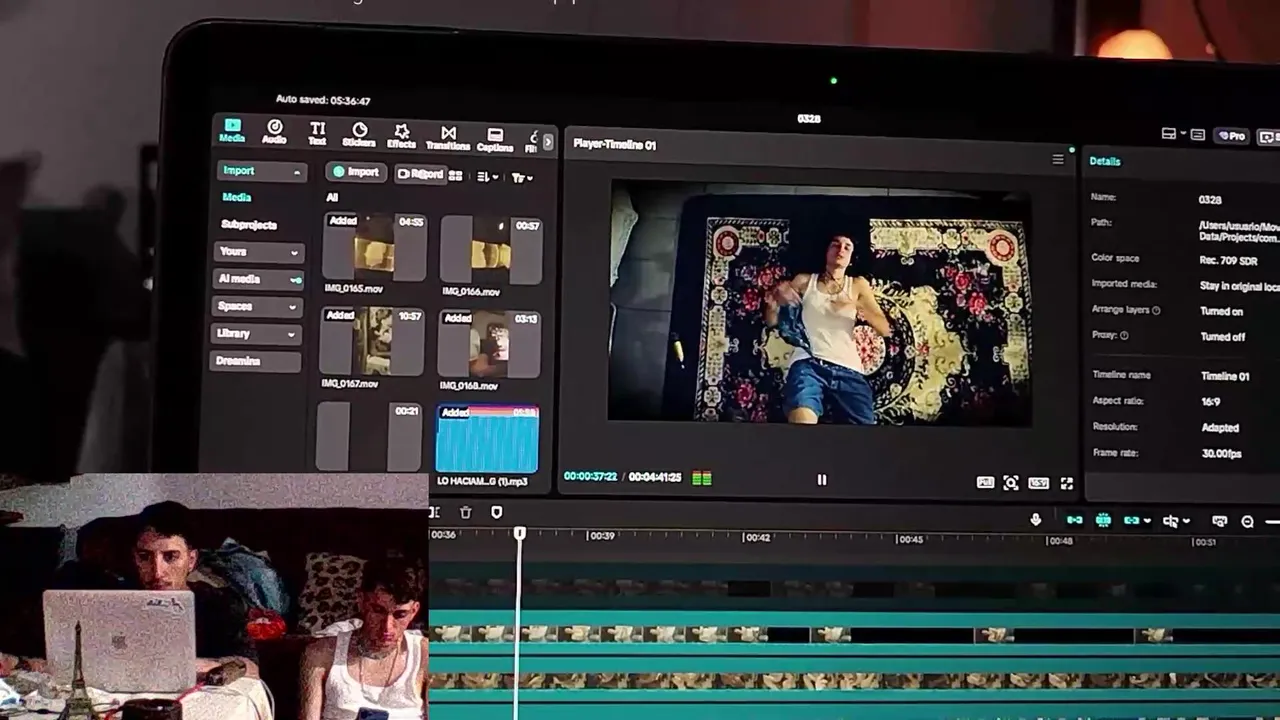The image size is (1280, 720).
Task: Click the Pro badge button
Action: pos(1232,136)
